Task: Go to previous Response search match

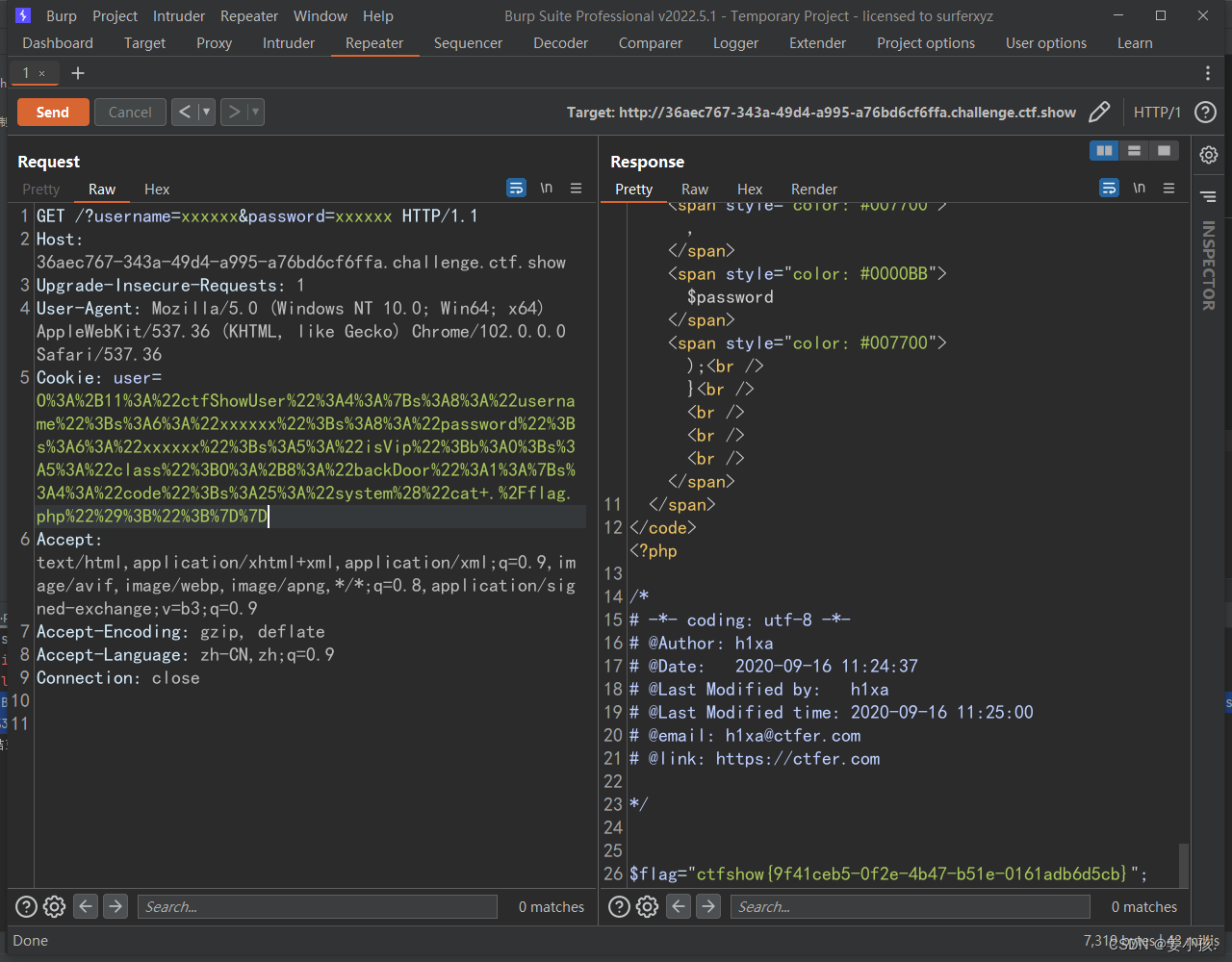Action: [679, 906]
